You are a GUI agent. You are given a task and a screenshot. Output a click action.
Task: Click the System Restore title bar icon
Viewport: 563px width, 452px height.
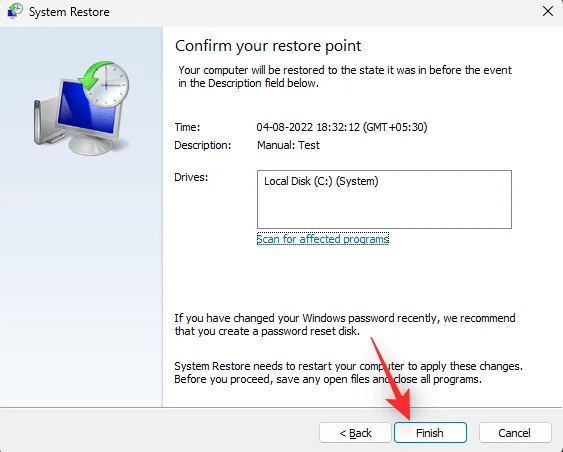pos(15,11)
